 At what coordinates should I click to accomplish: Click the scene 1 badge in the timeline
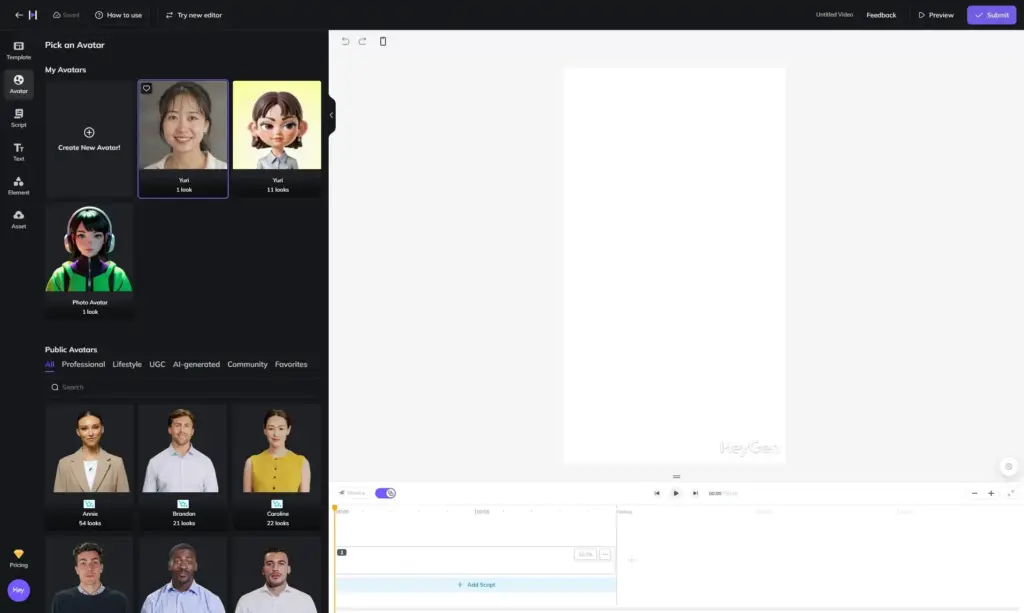[342, 552]
